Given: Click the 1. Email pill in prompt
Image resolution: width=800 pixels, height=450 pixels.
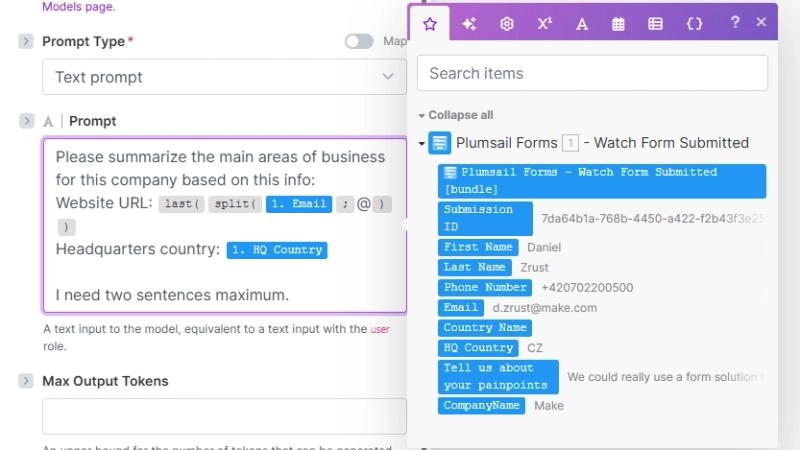Looking at the screenshot, I should coord(299,204).
